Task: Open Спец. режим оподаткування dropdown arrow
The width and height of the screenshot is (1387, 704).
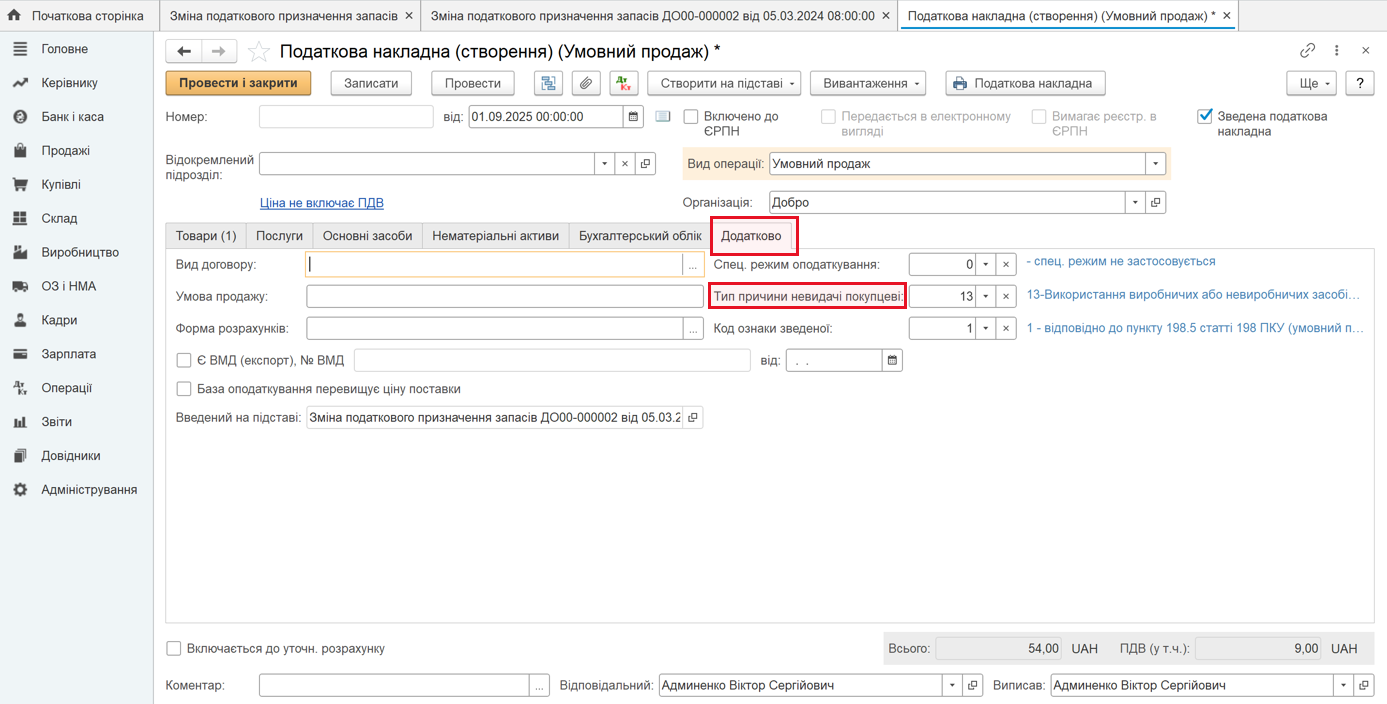Action: [x=986, y=265]
